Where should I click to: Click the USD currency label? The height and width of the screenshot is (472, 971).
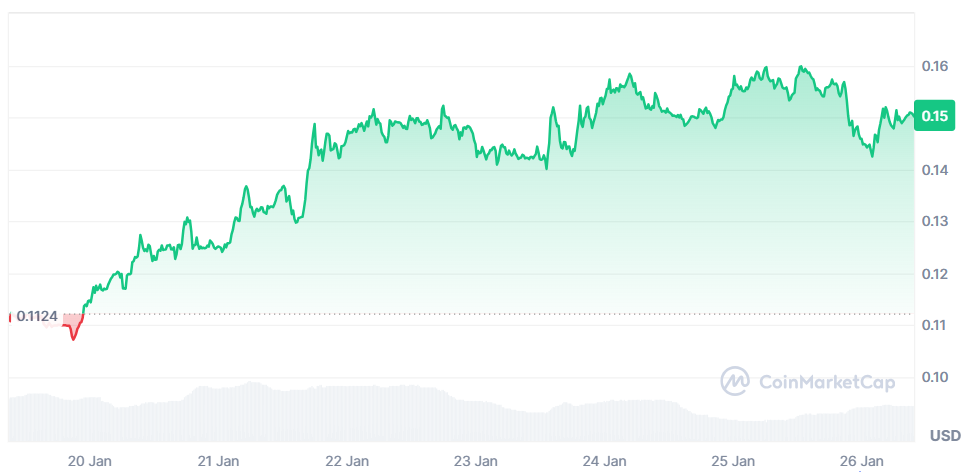pyautogui.click(x=944, y=435)
